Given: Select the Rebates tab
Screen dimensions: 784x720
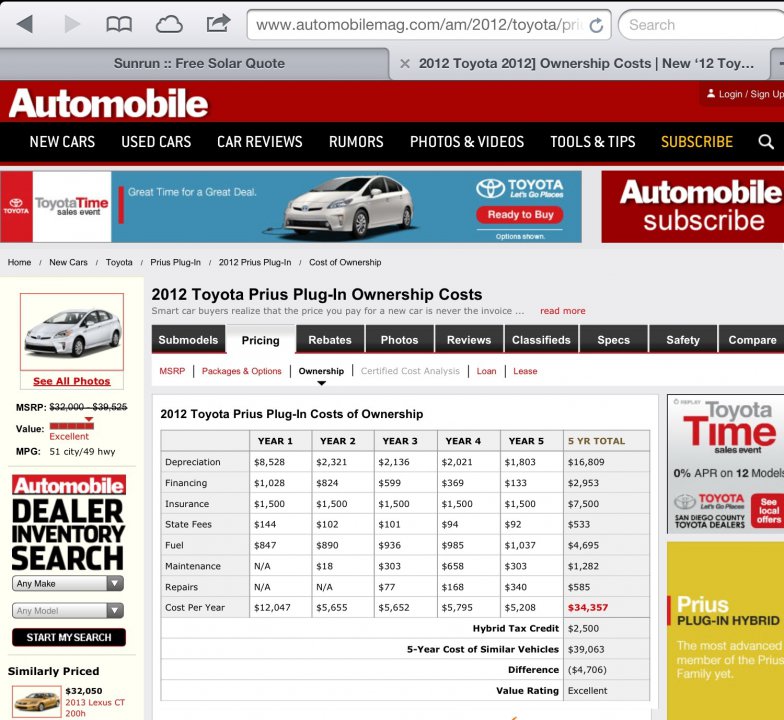Looking at the screenshot, I should coord(330,339).
